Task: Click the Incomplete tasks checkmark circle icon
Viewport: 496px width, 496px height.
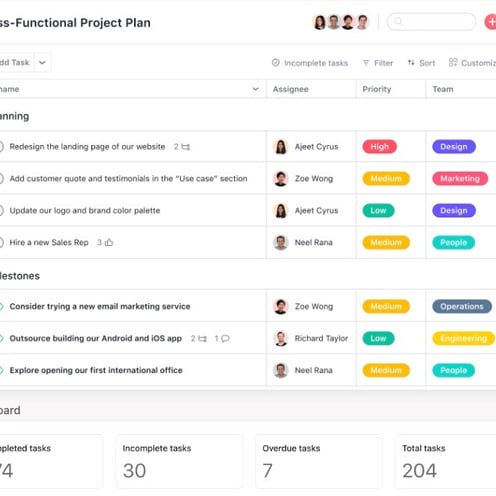Action: pyautogui.click(x=276, y=62)
